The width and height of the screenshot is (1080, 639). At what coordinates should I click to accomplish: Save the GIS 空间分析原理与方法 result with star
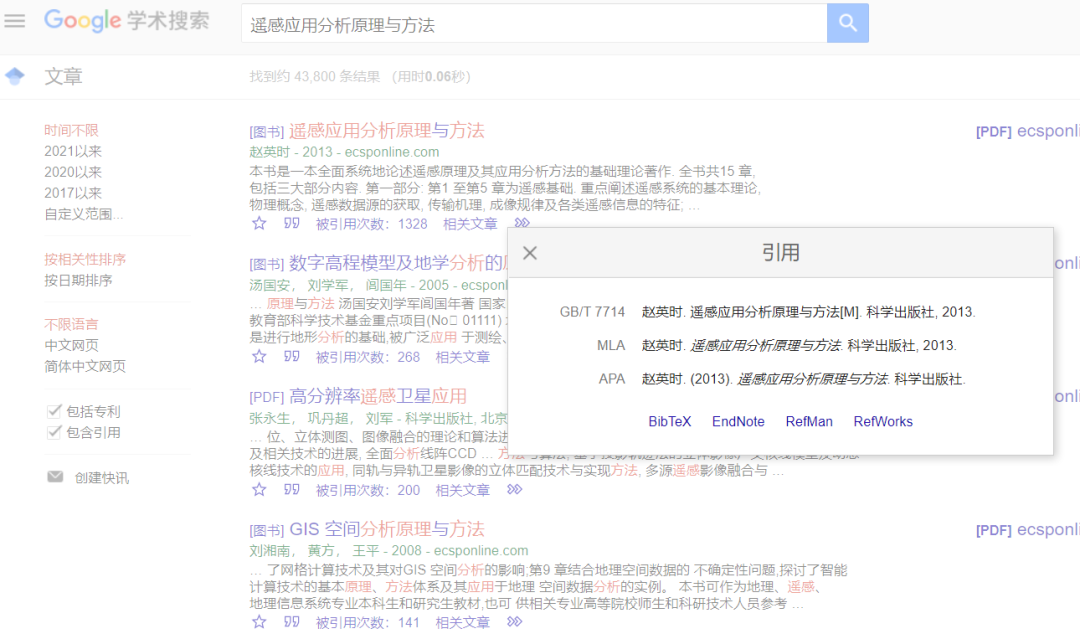pyautogui.click(x=259, y=622)
